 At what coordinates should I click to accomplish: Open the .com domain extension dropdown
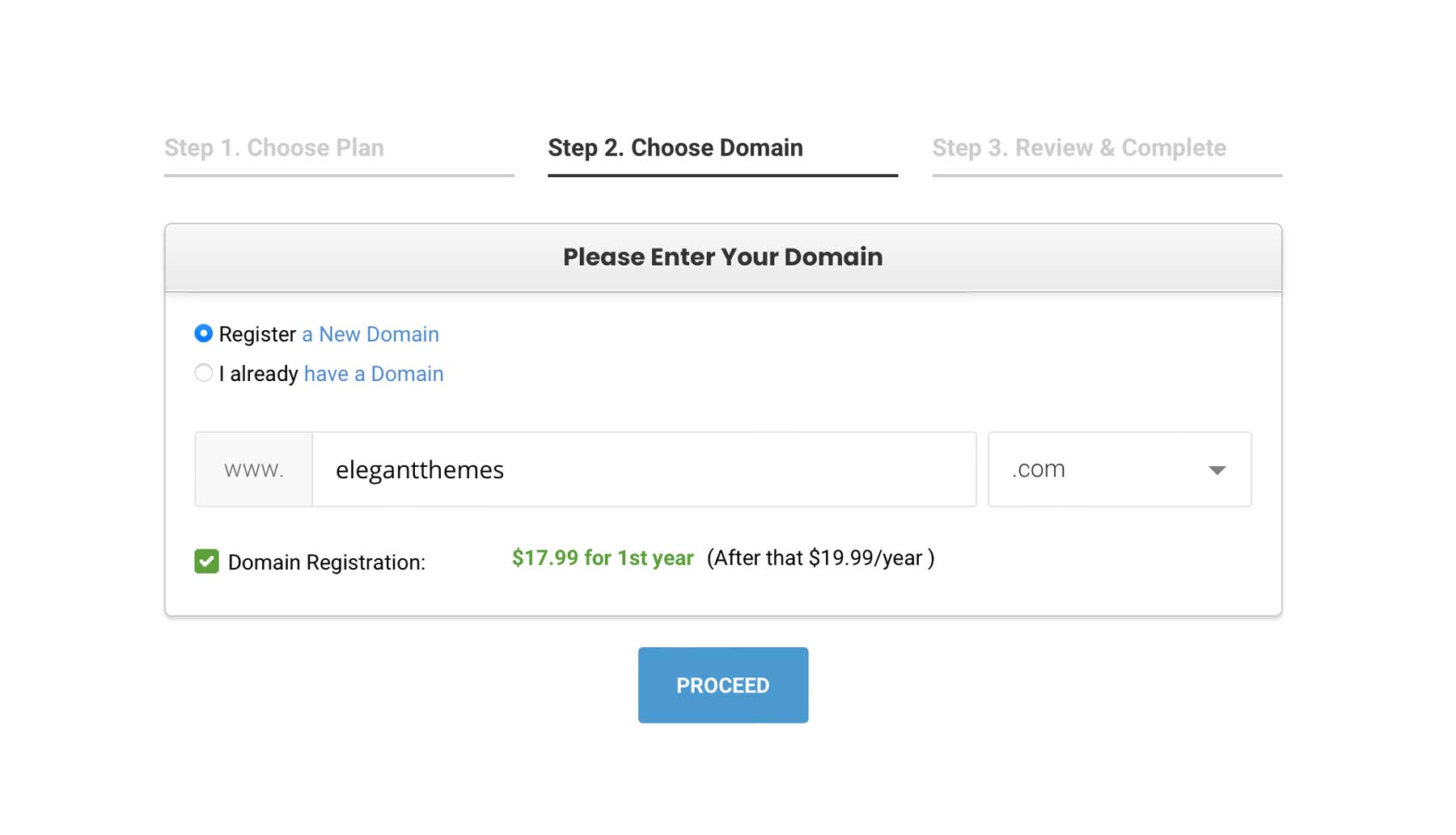[1119, 468]
